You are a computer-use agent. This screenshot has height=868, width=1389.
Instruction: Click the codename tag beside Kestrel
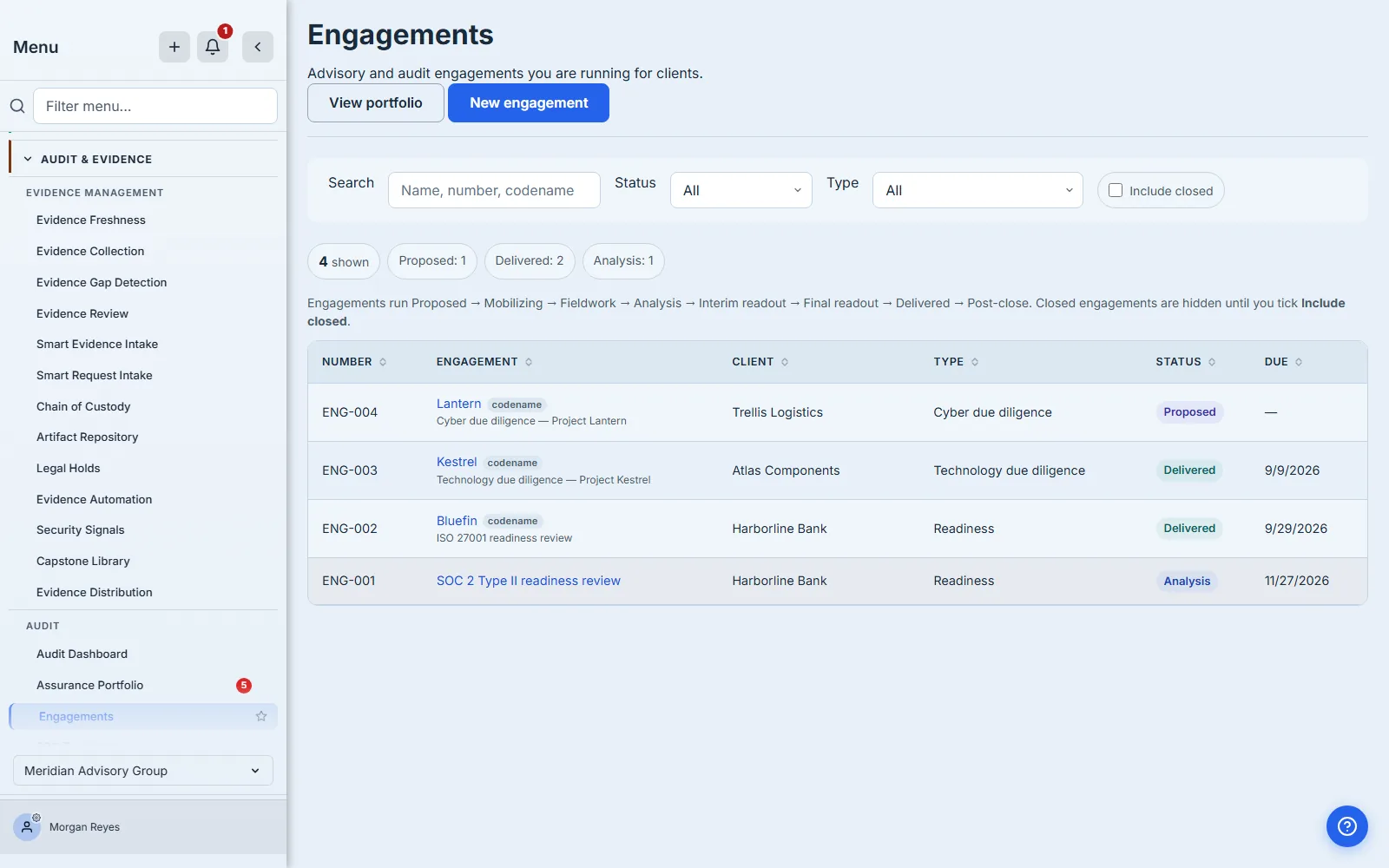click(x=512, y=463)
